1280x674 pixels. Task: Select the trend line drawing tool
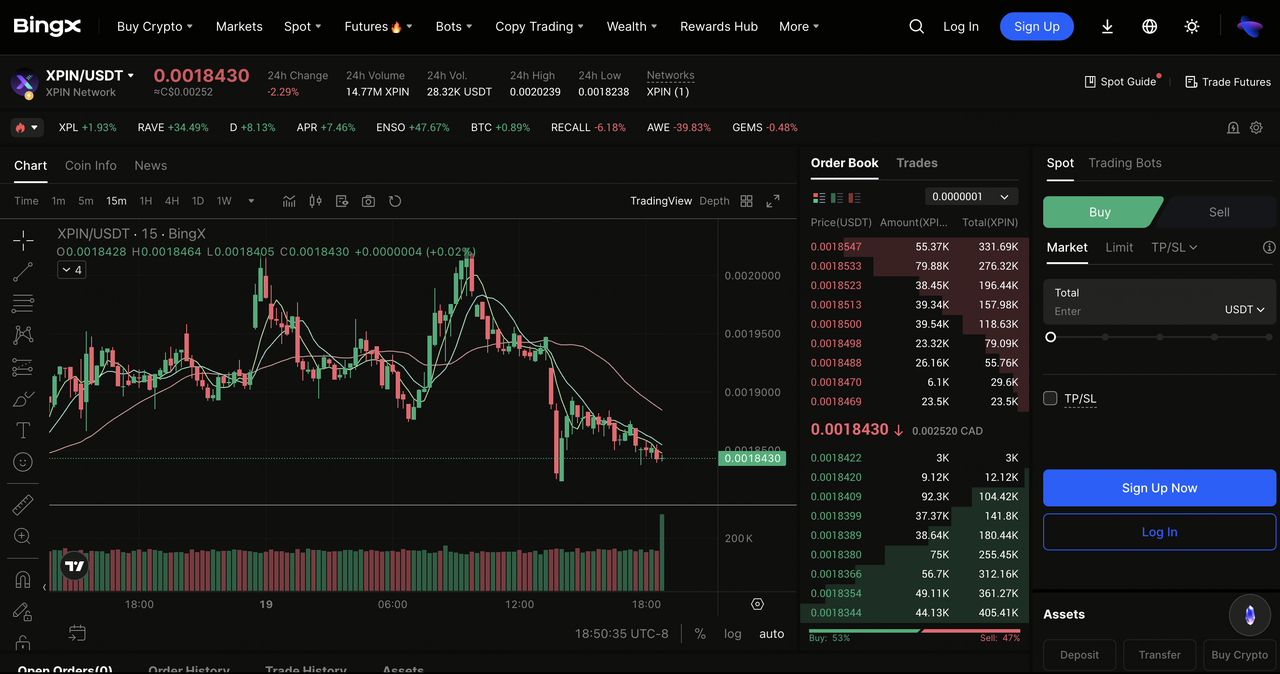23,271
